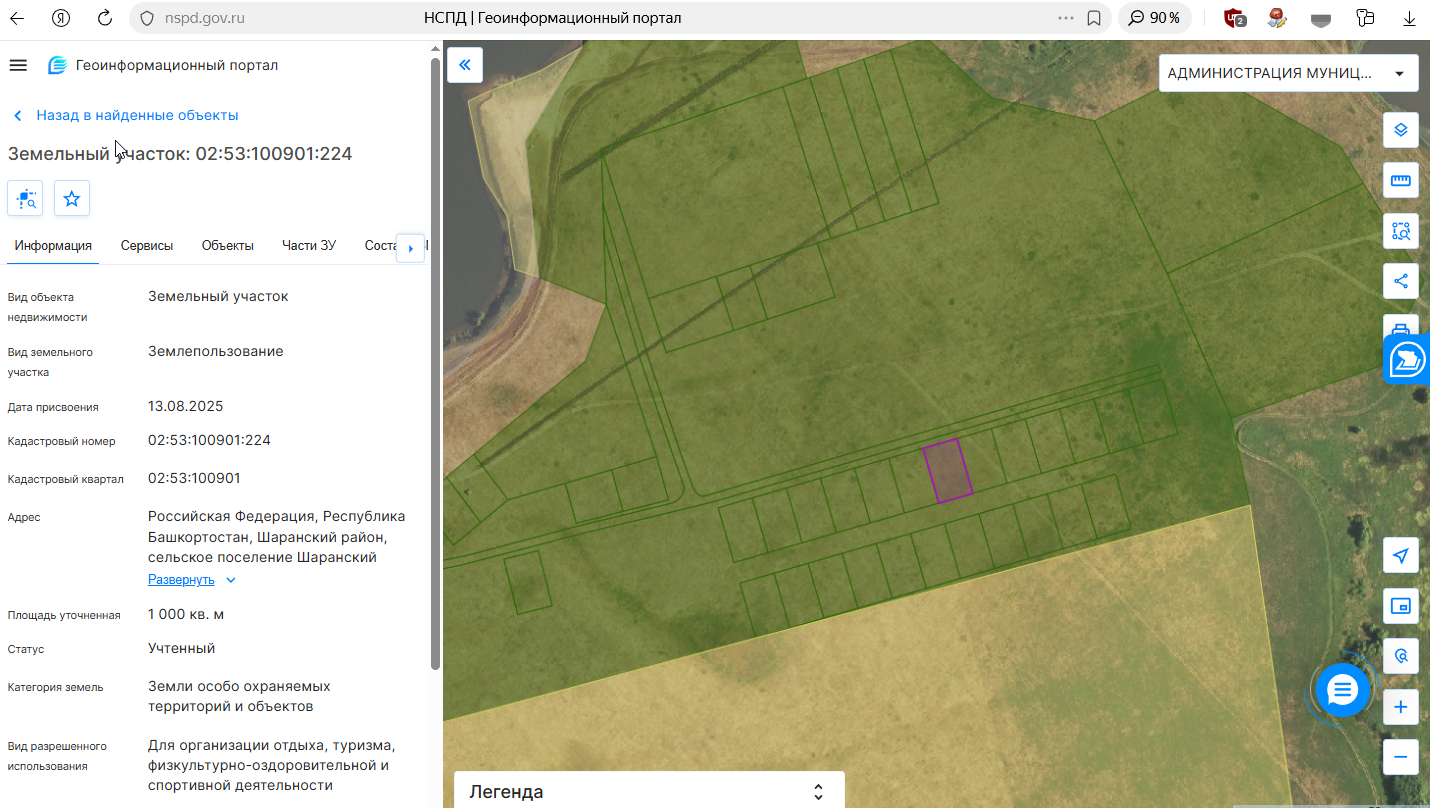
Task: Click the share map icon
Action: coord(1401,281)
